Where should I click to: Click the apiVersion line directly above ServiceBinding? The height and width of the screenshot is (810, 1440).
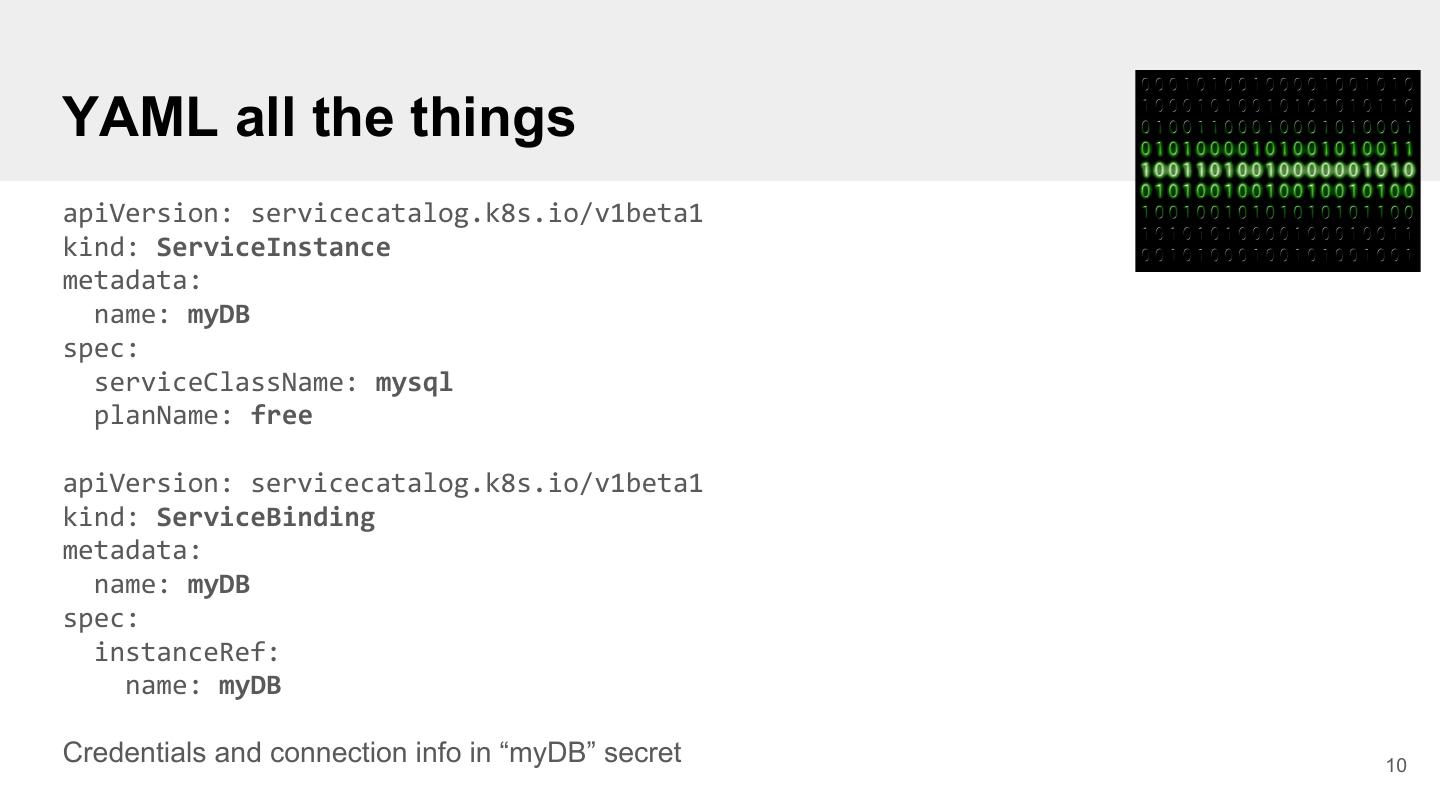coord(382,483)
